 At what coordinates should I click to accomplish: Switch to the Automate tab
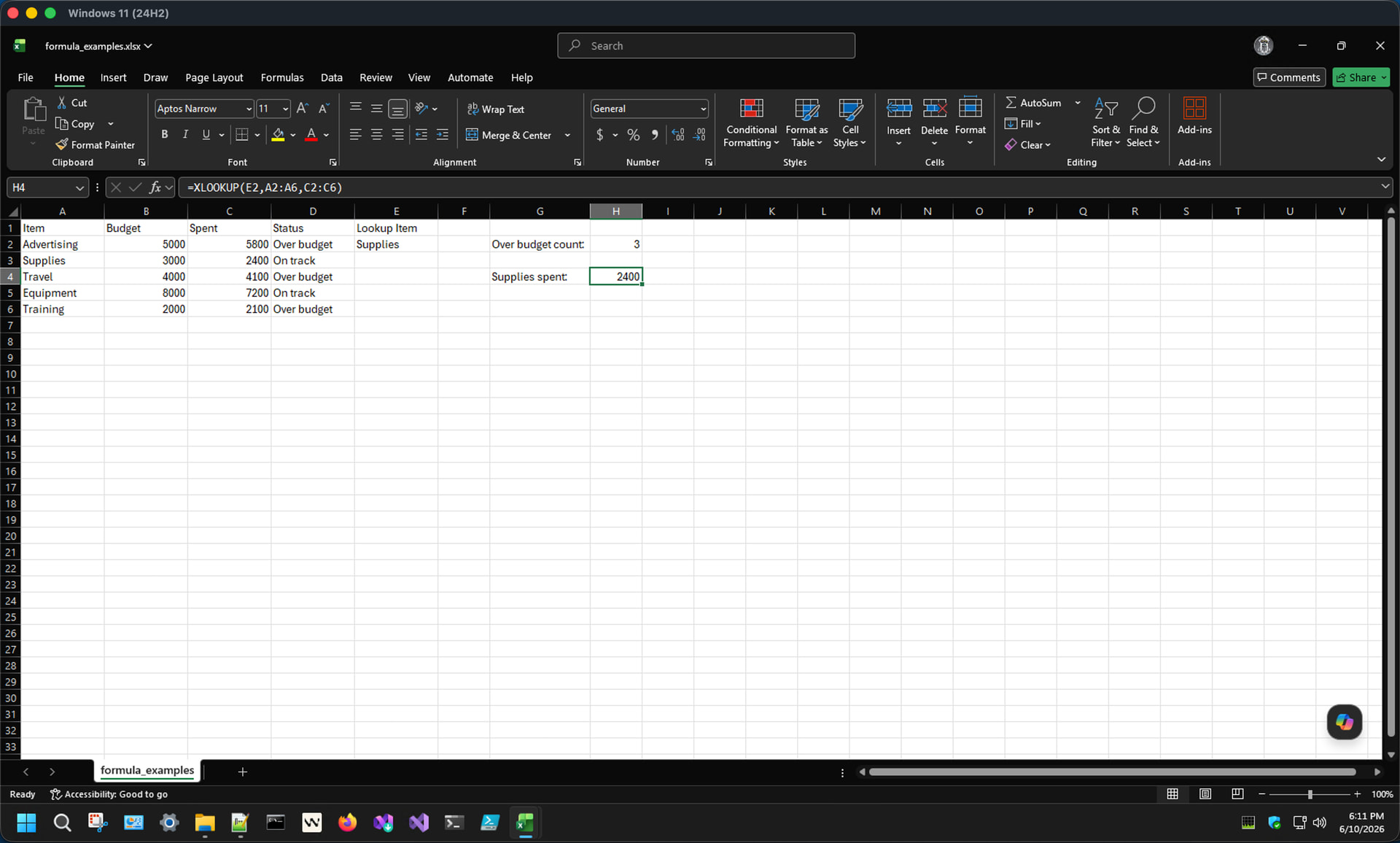click(x=470, y=77)
